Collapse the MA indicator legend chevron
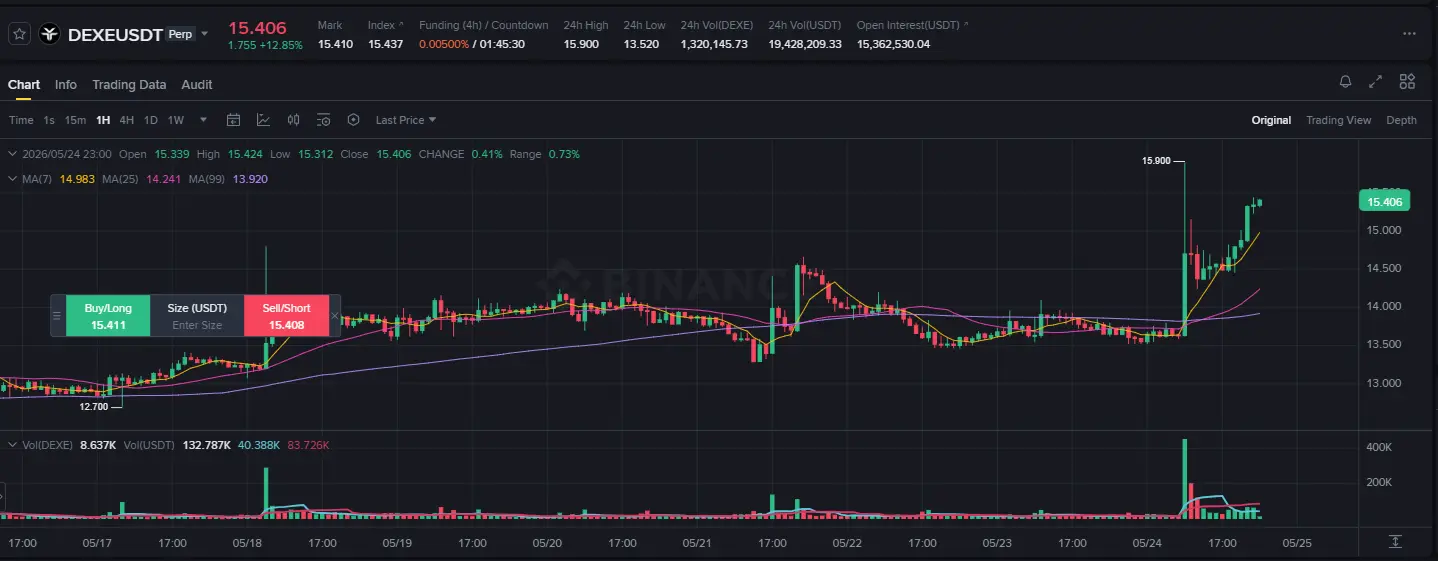Viewport: 1438px width, 561px height. point(12,179)
